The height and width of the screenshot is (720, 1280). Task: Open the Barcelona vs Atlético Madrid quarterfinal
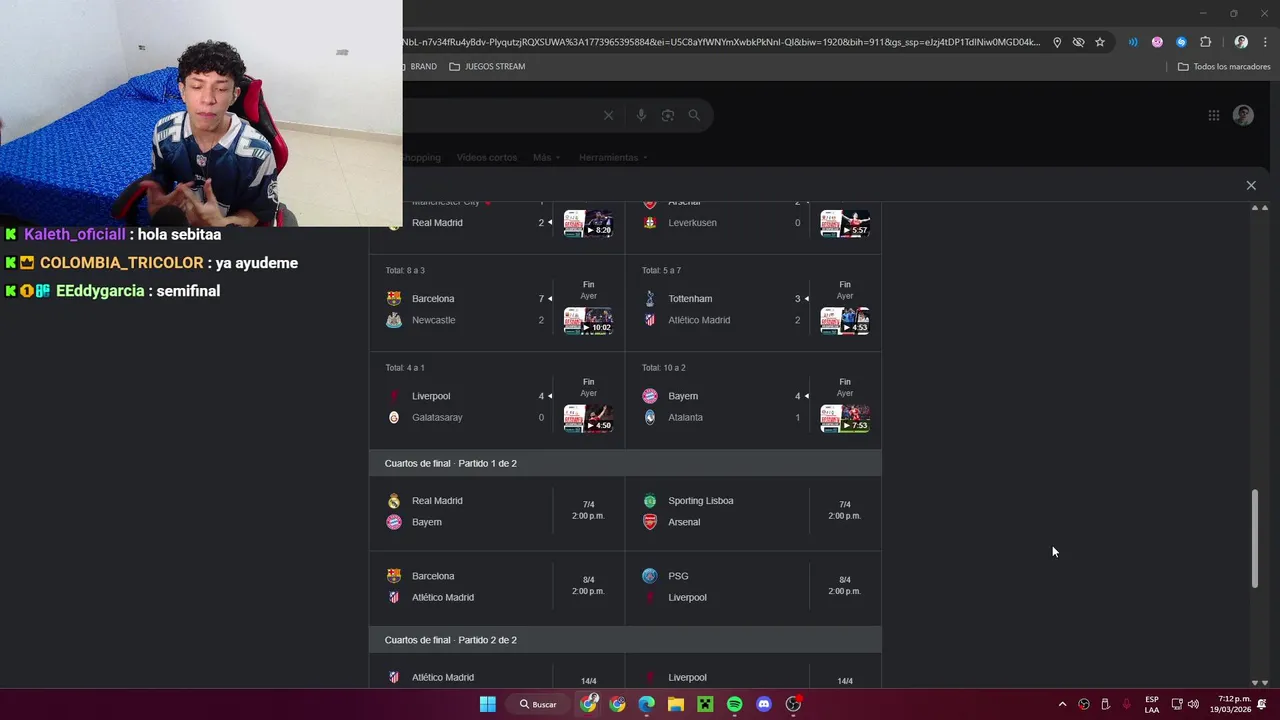(x=497, y=587)
